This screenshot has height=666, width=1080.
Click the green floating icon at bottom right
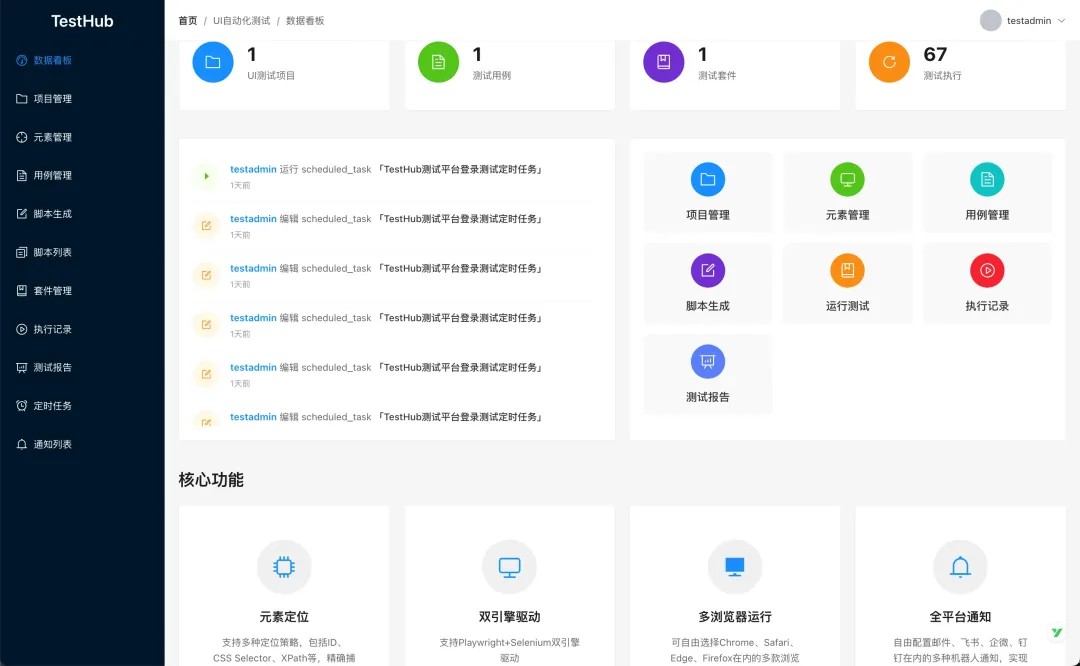click(1057, 632)
